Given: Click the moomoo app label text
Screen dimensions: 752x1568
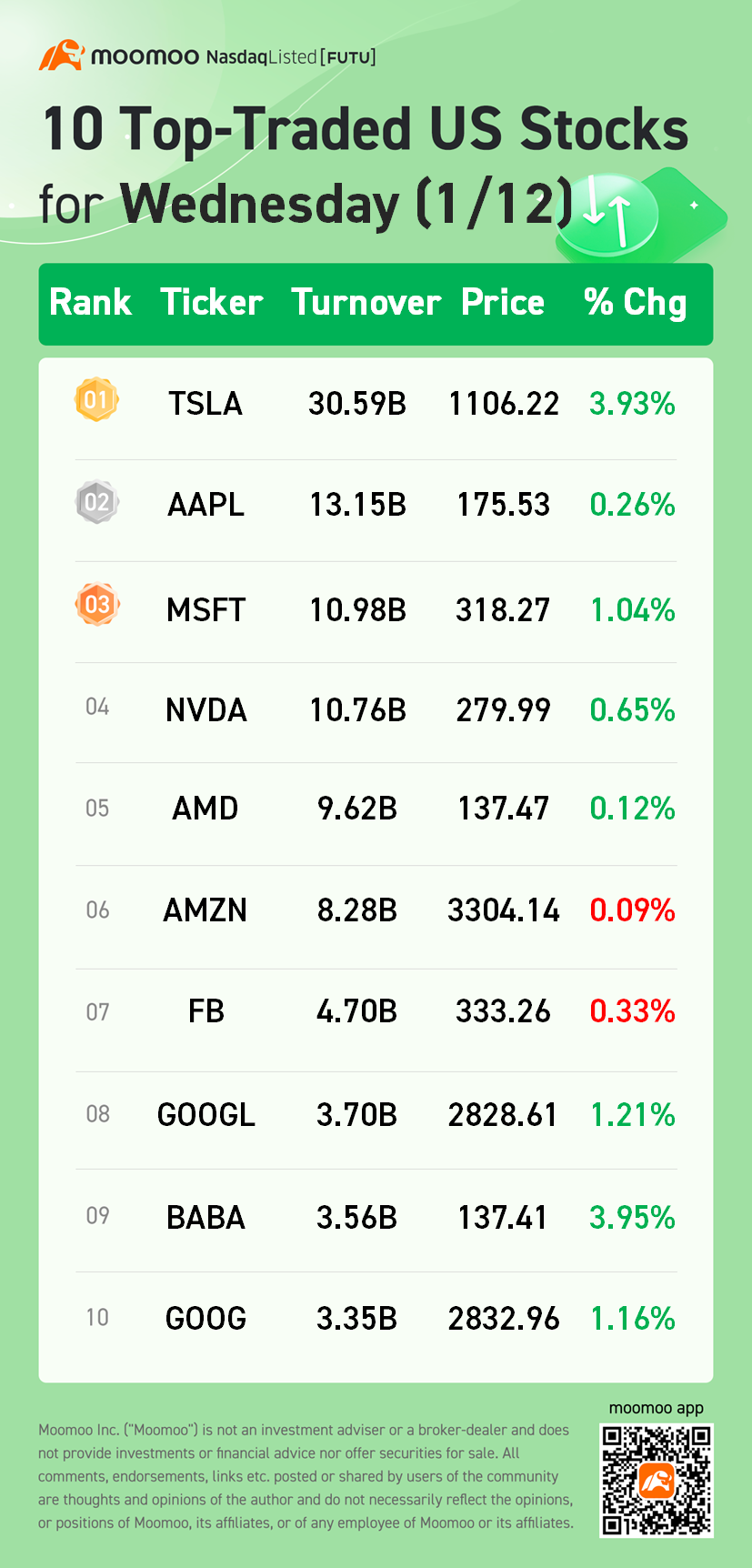Looking at the screenshot, I should (656, 1408).
